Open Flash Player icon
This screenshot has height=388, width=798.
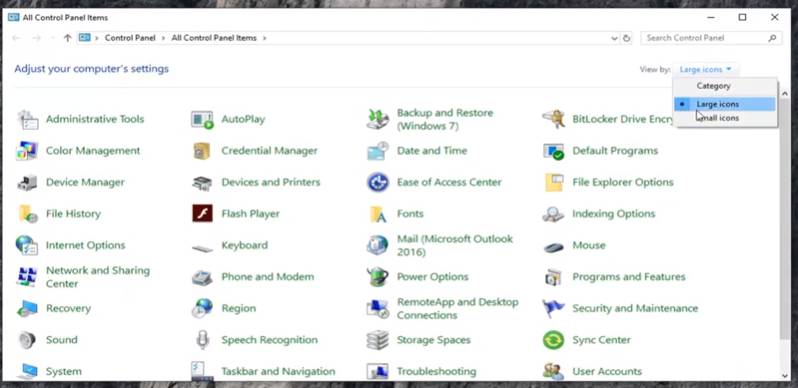tap(202, 214)
